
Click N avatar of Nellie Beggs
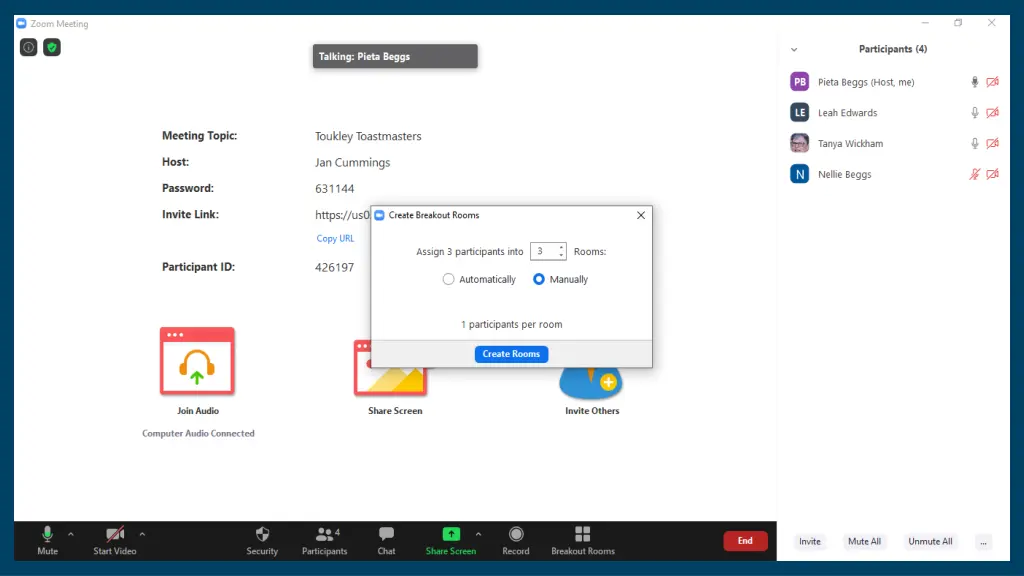[x=799, y=174]
